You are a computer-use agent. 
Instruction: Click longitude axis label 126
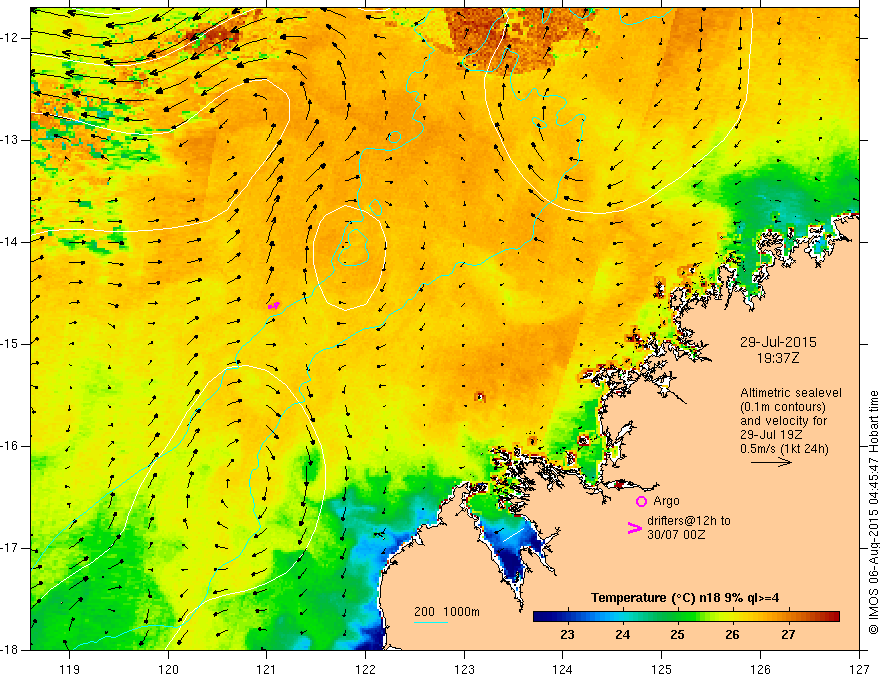coord(760,669)
